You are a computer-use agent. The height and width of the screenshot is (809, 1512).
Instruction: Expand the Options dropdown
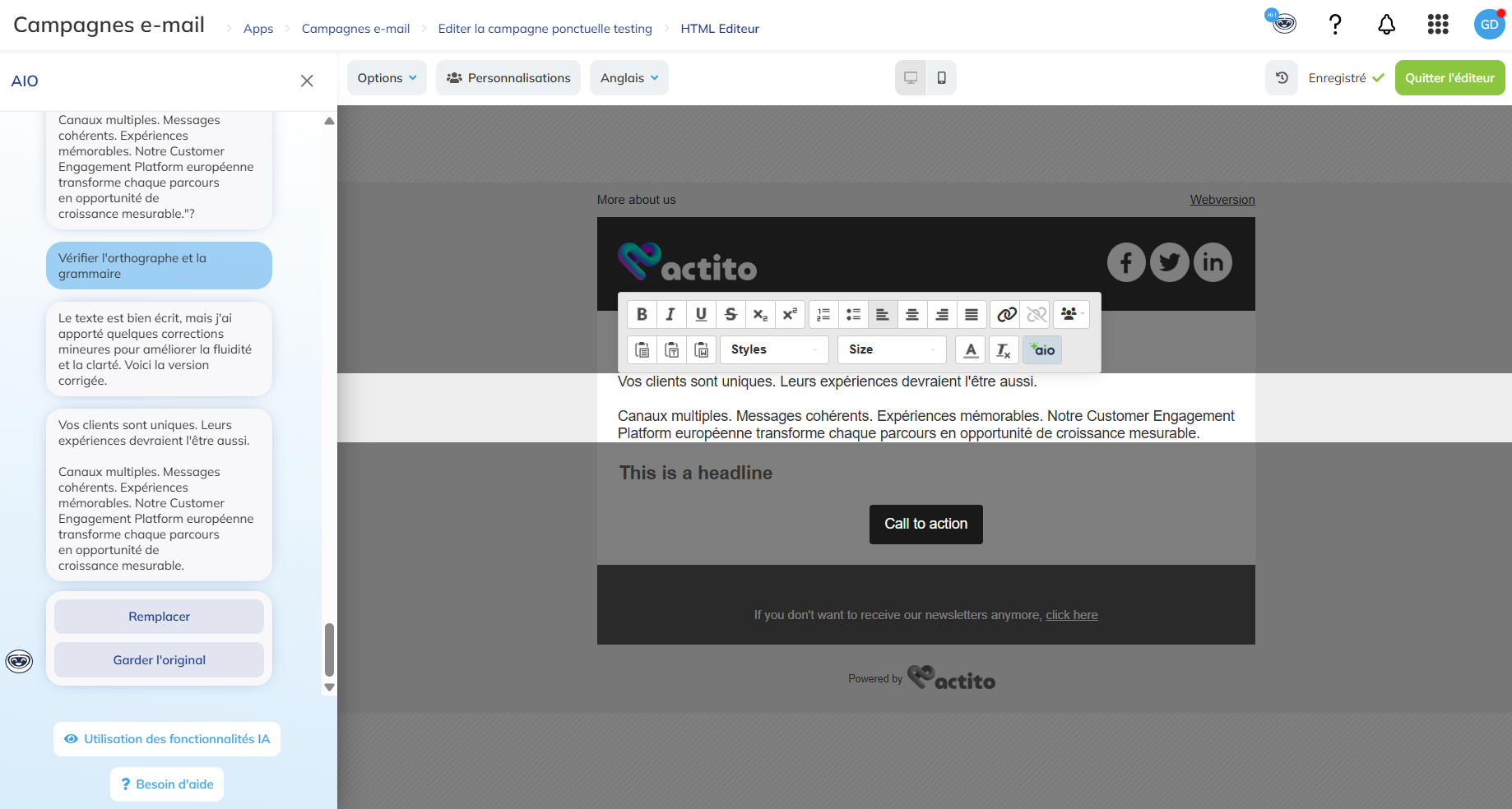click(387, 78)
